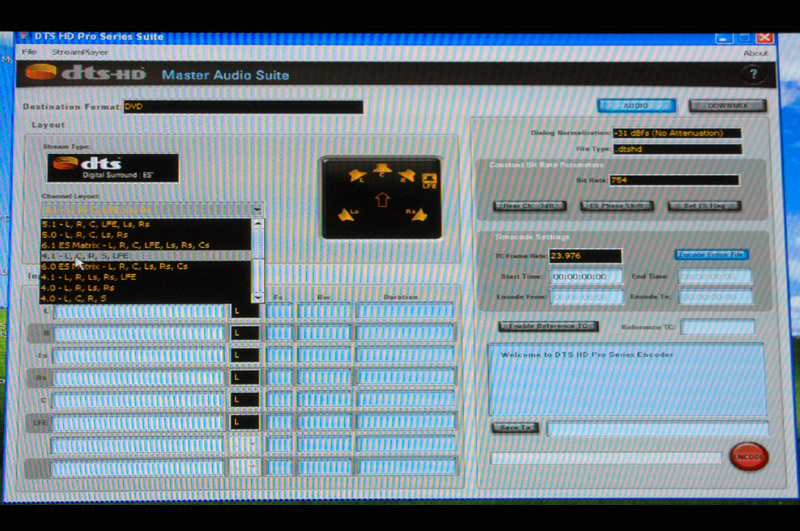Open the StreamPlayer menu
800x531 pixels.
(80, 52)
